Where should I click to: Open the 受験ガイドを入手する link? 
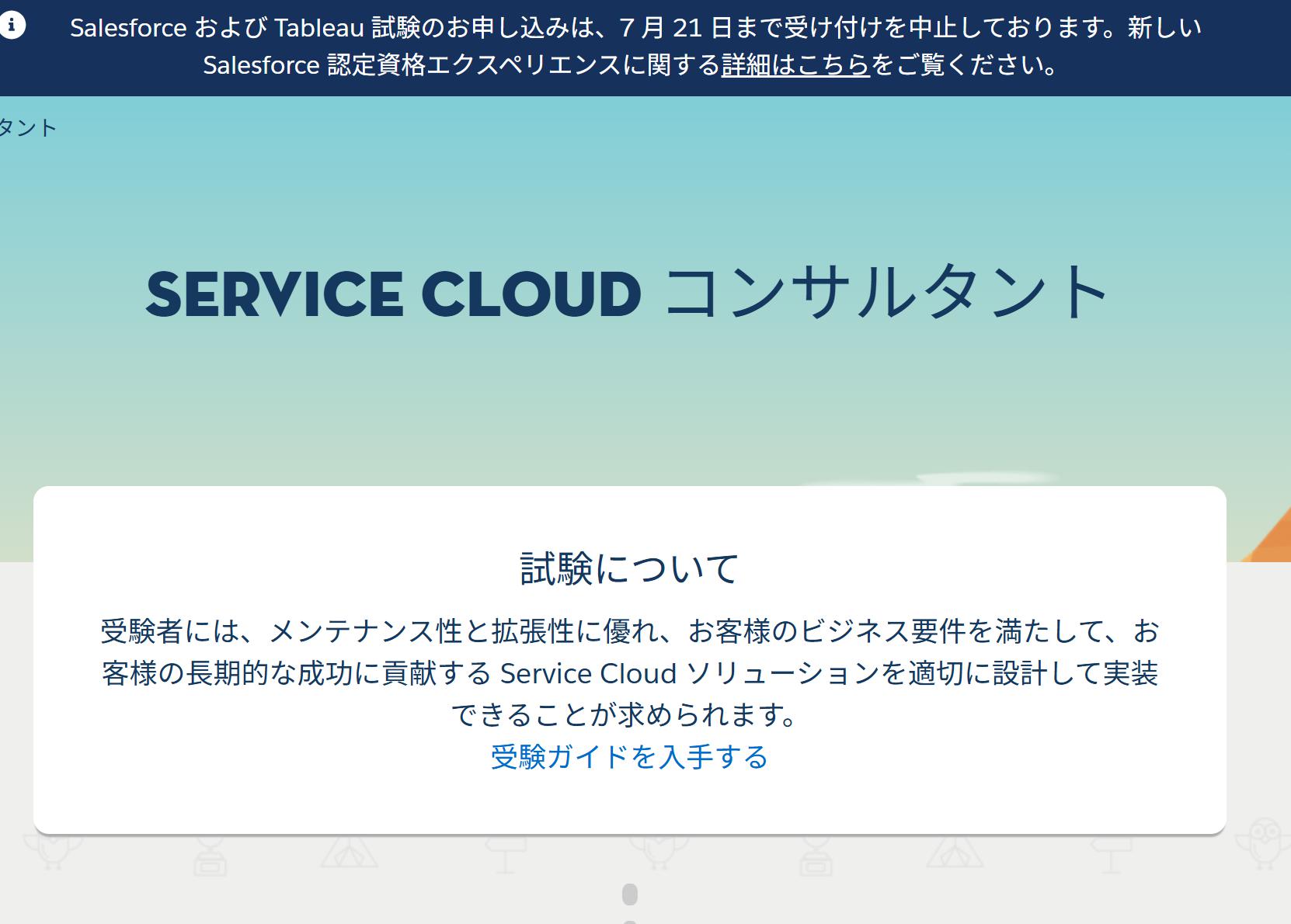629,756
